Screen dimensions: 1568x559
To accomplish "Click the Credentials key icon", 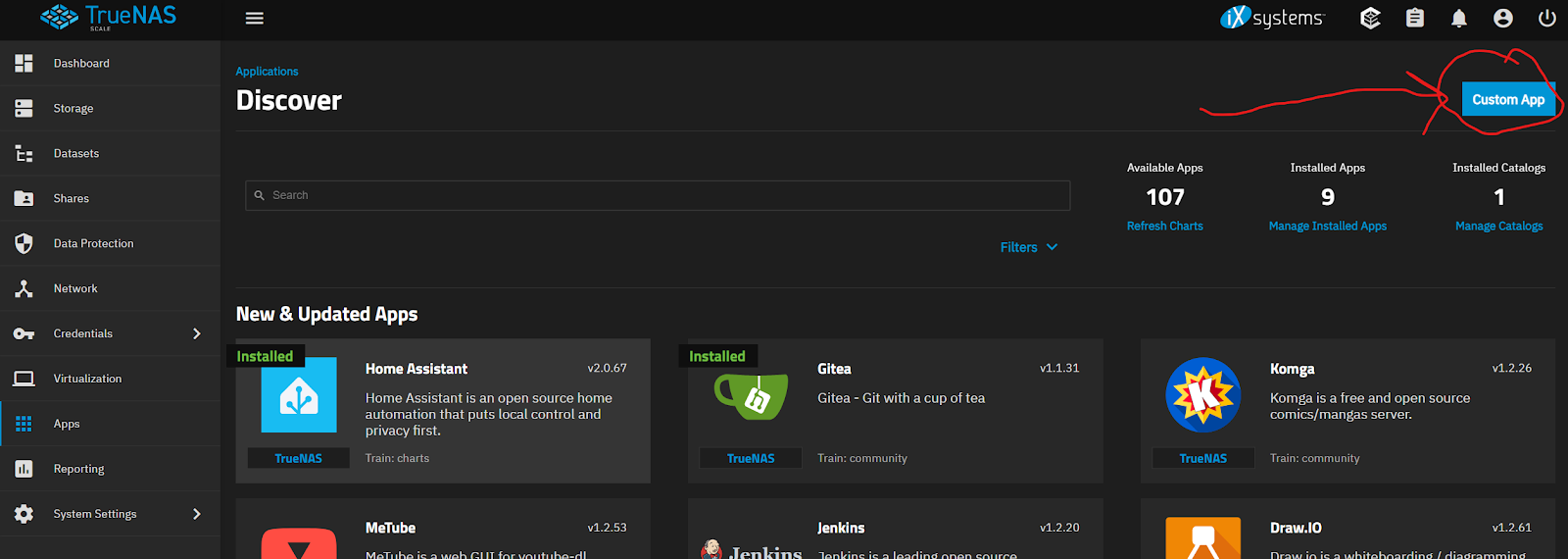I will click(x=24, y=333).
